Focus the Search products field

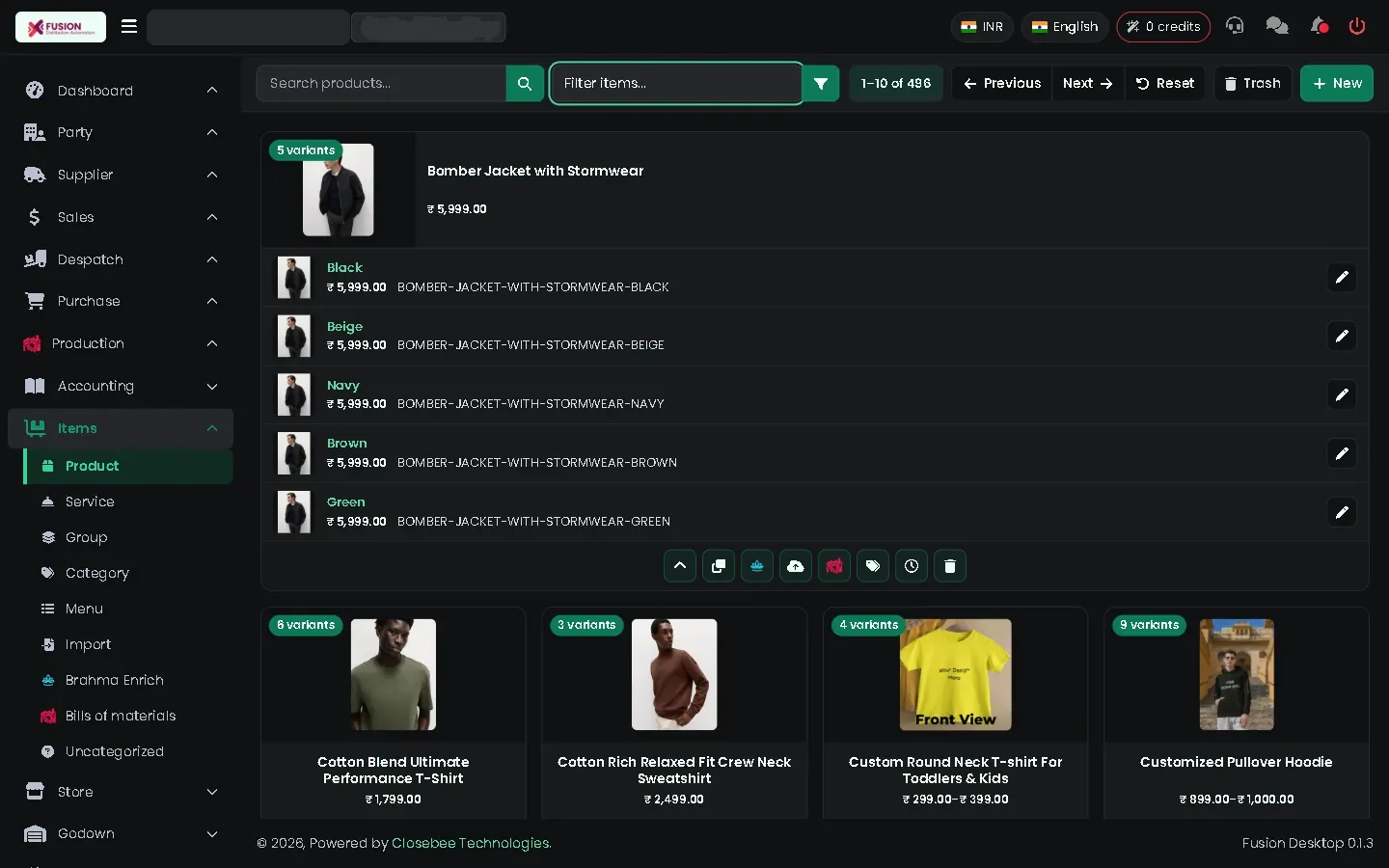[x=381, y=84]
